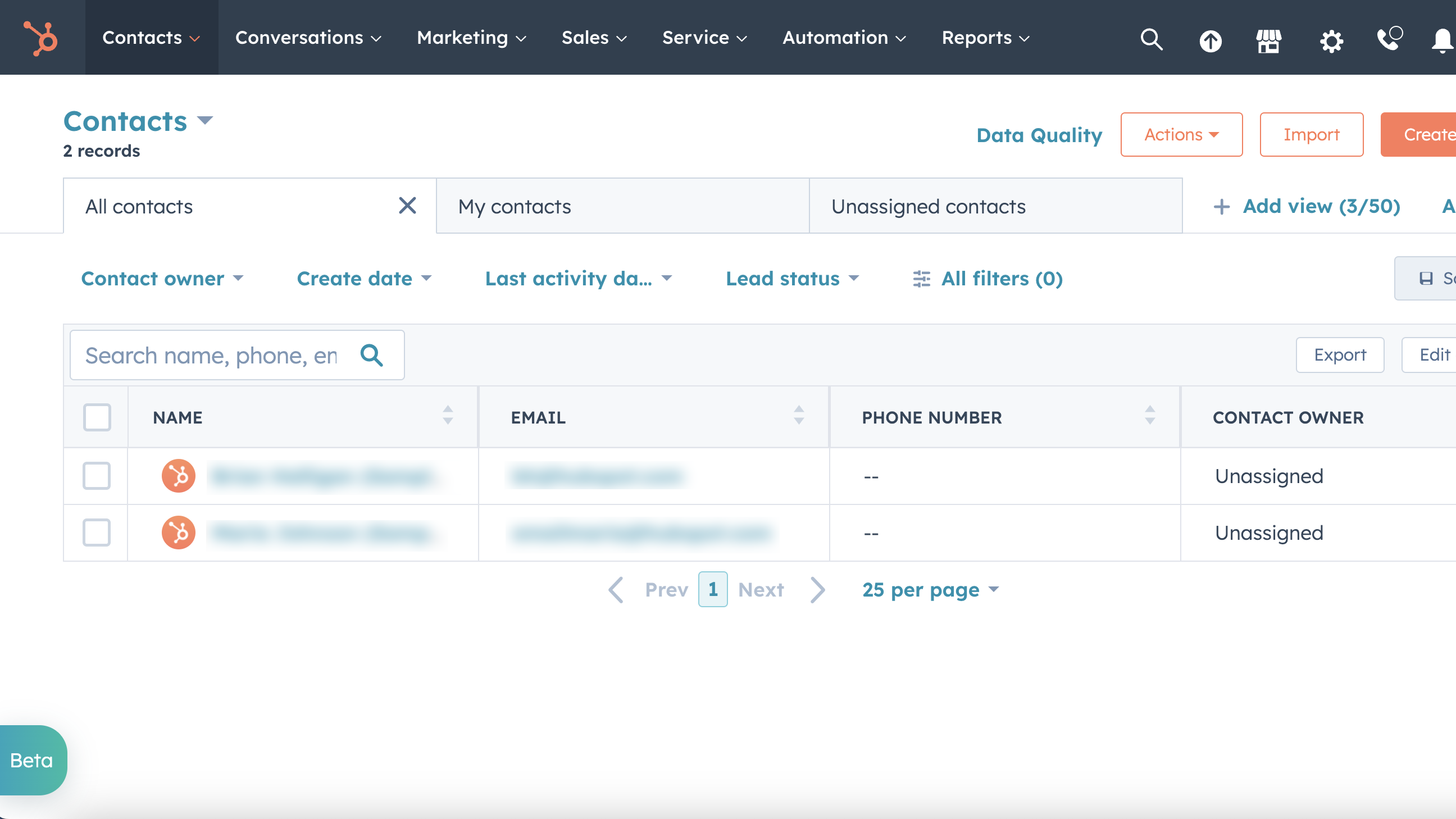Switch to Unassigned contacts tab

[928, 207]
